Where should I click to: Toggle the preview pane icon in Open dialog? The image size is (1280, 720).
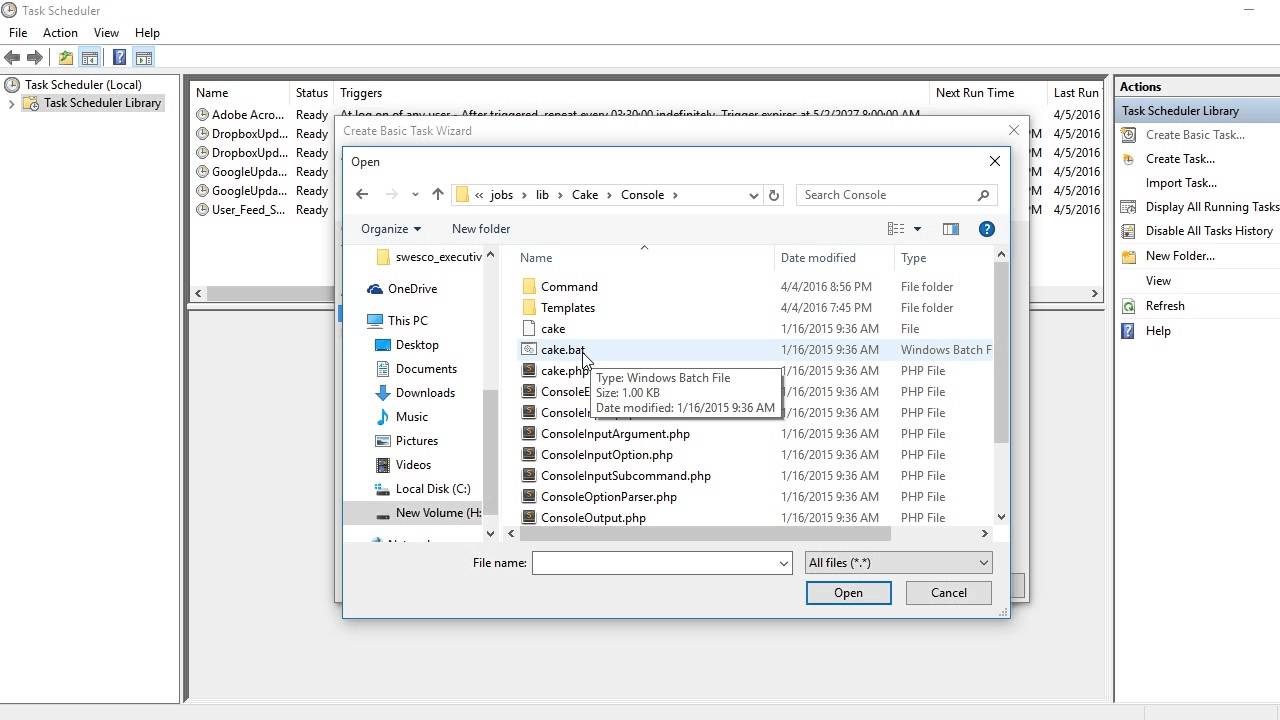[x=950, y=229]
